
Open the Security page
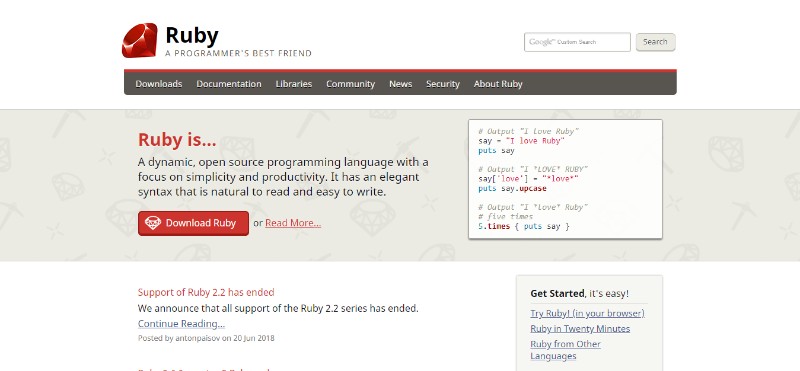click(x=443, y=84)
